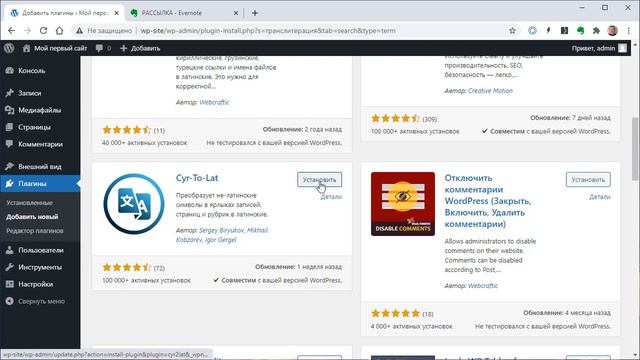
Task: Open Chrome profile avatar
Action: pyautogui.click(x=612, y=31)
